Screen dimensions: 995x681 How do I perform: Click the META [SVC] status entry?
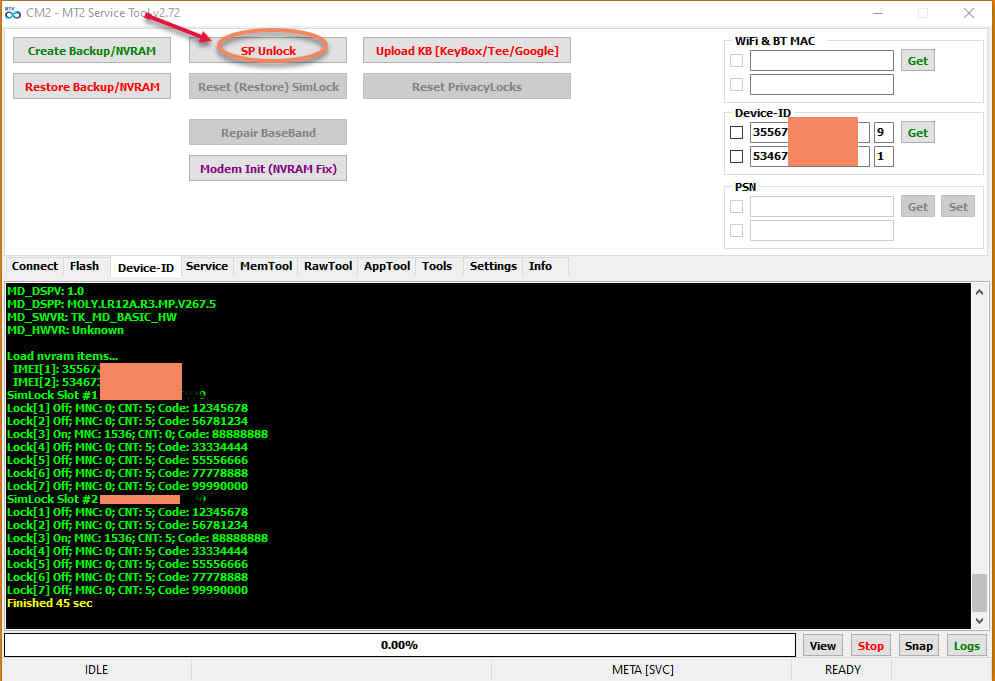[x=642, y=670]
